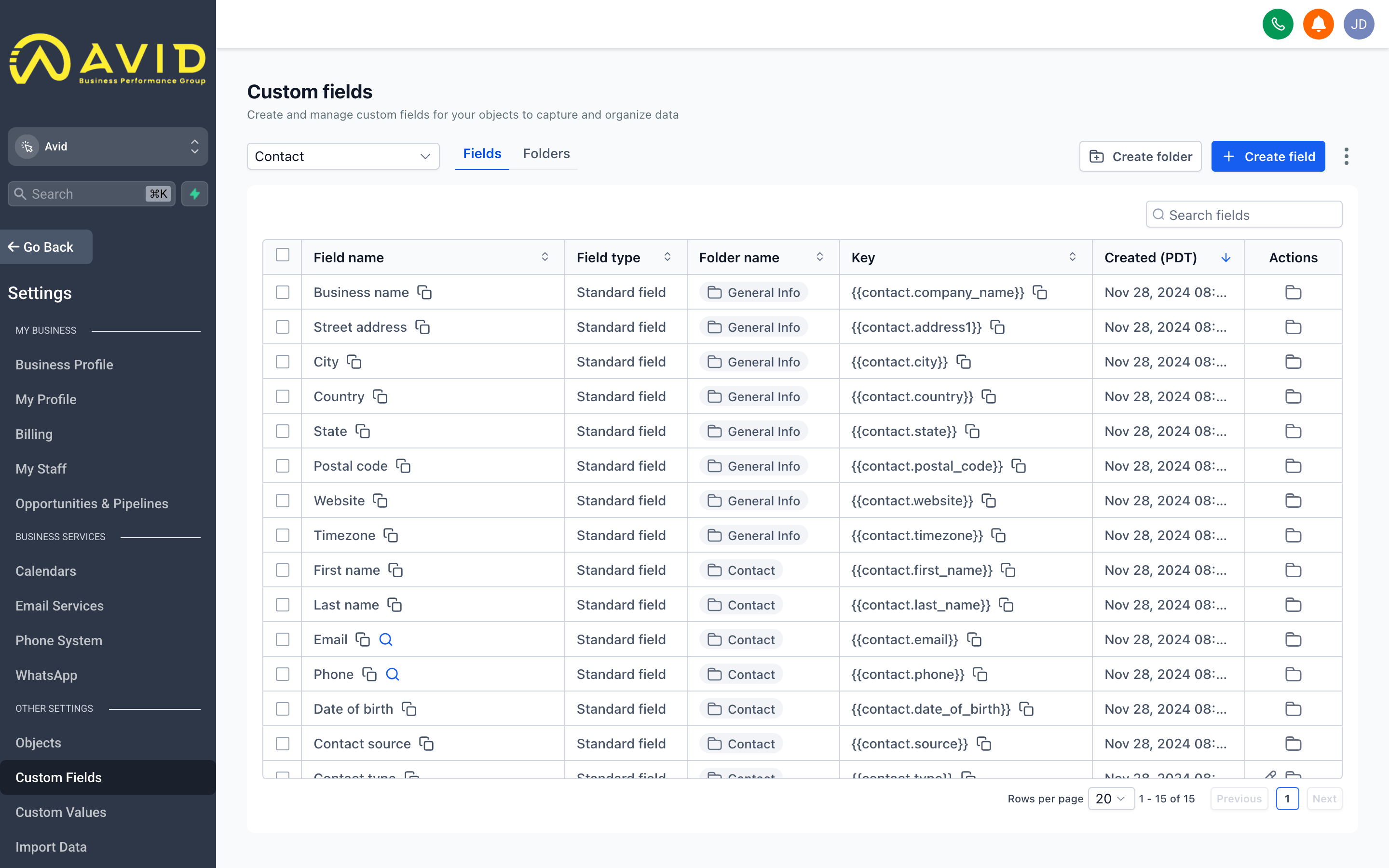1389x868 pixels.
Task: Move Contact source to folder icon
Action: coord(1293,744)
